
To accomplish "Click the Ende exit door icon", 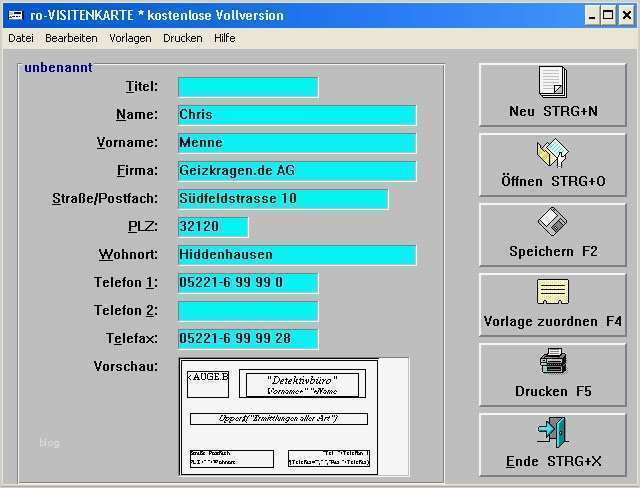I will click(552, 432).
